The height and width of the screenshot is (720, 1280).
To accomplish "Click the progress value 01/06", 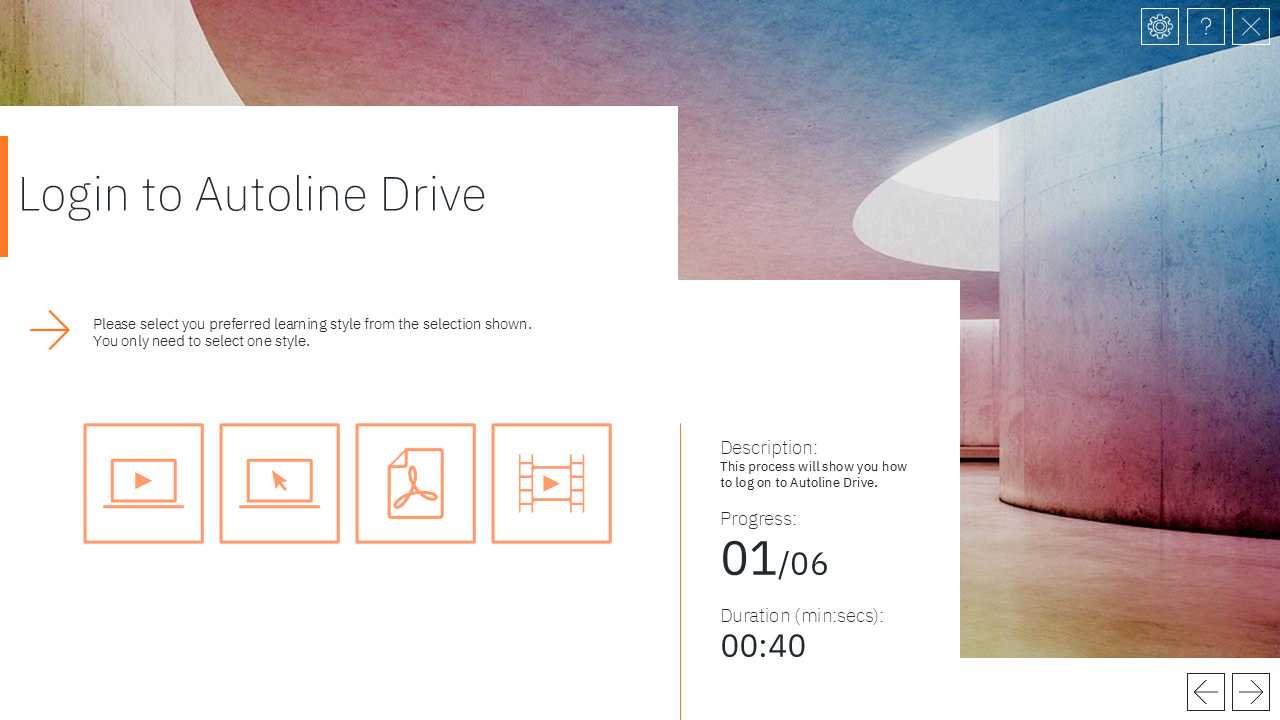I will pyautogui.click(x=774, y=559).
